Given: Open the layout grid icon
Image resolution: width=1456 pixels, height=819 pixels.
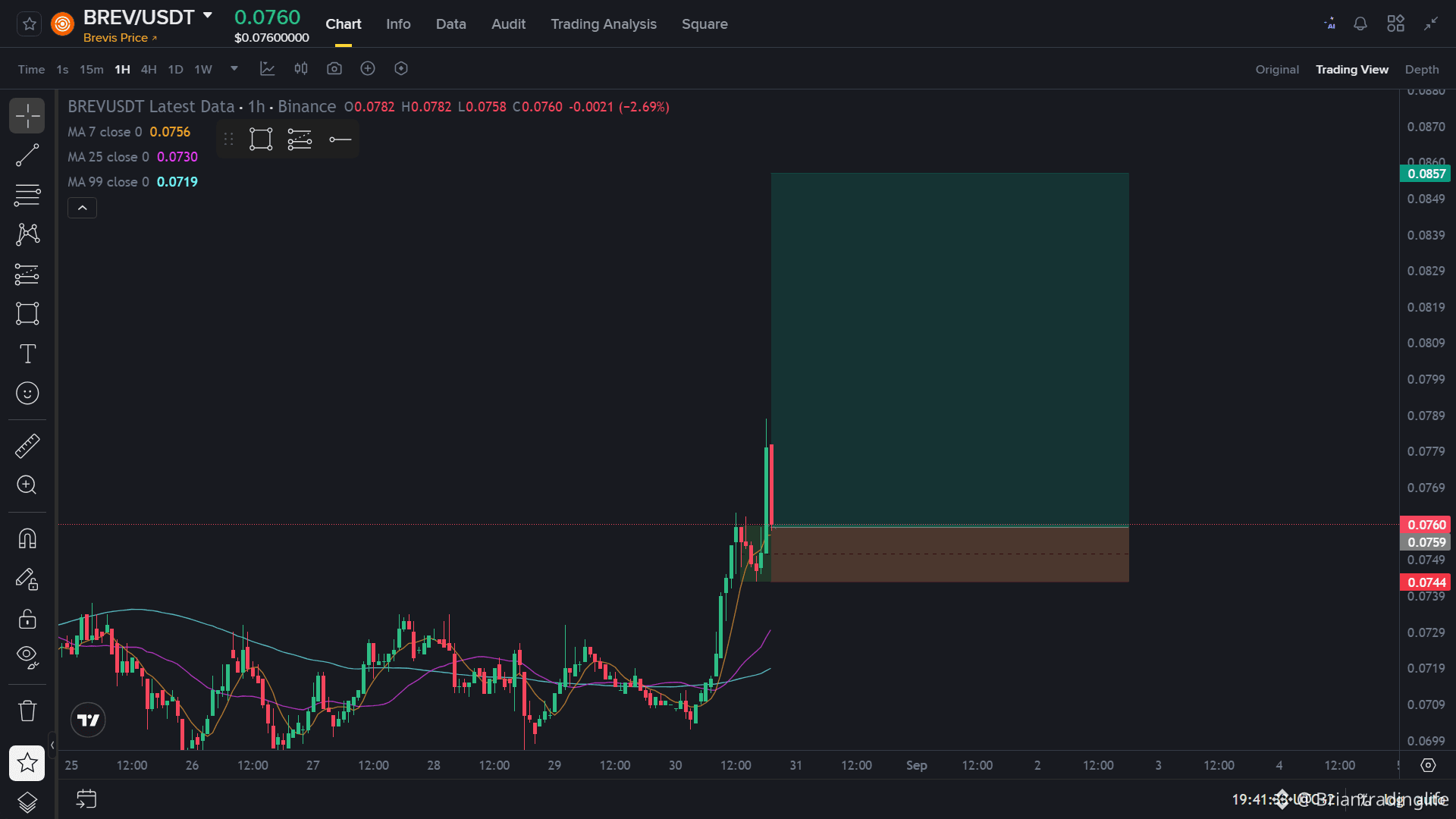Looking at the screenshot, I should tap(1395, 24).
